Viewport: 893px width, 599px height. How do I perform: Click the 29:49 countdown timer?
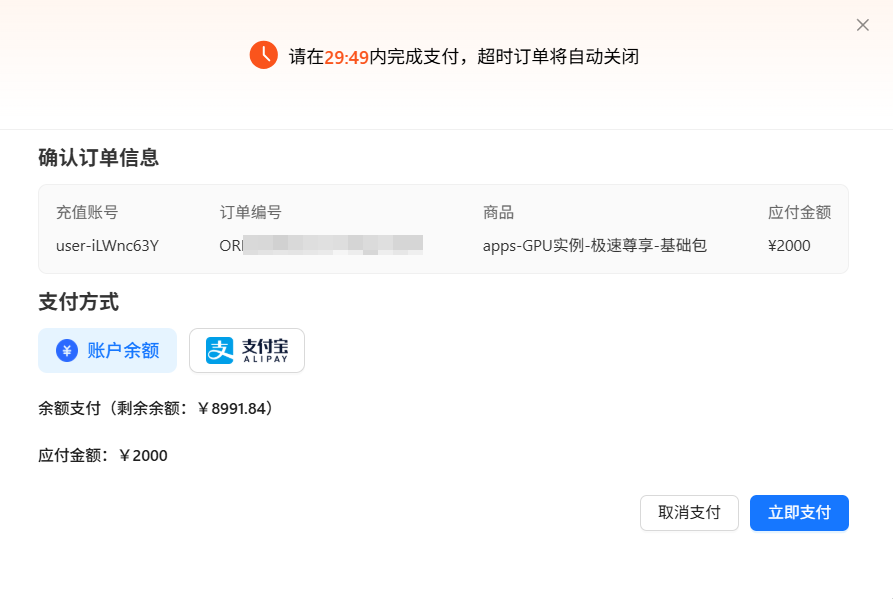[346, 57]
